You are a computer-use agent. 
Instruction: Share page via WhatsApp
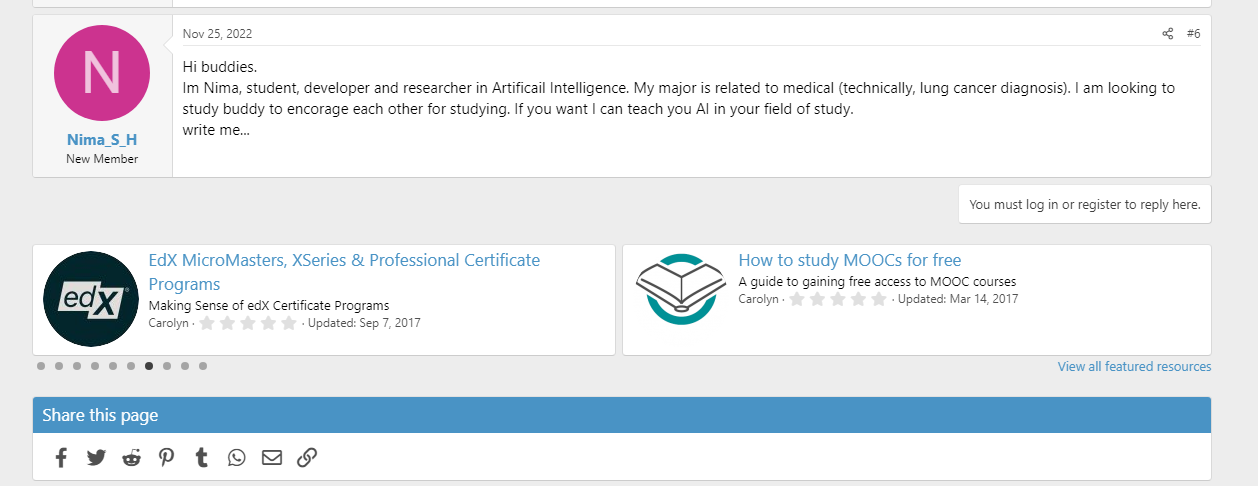pyautogui.click(x=236, y=458)
